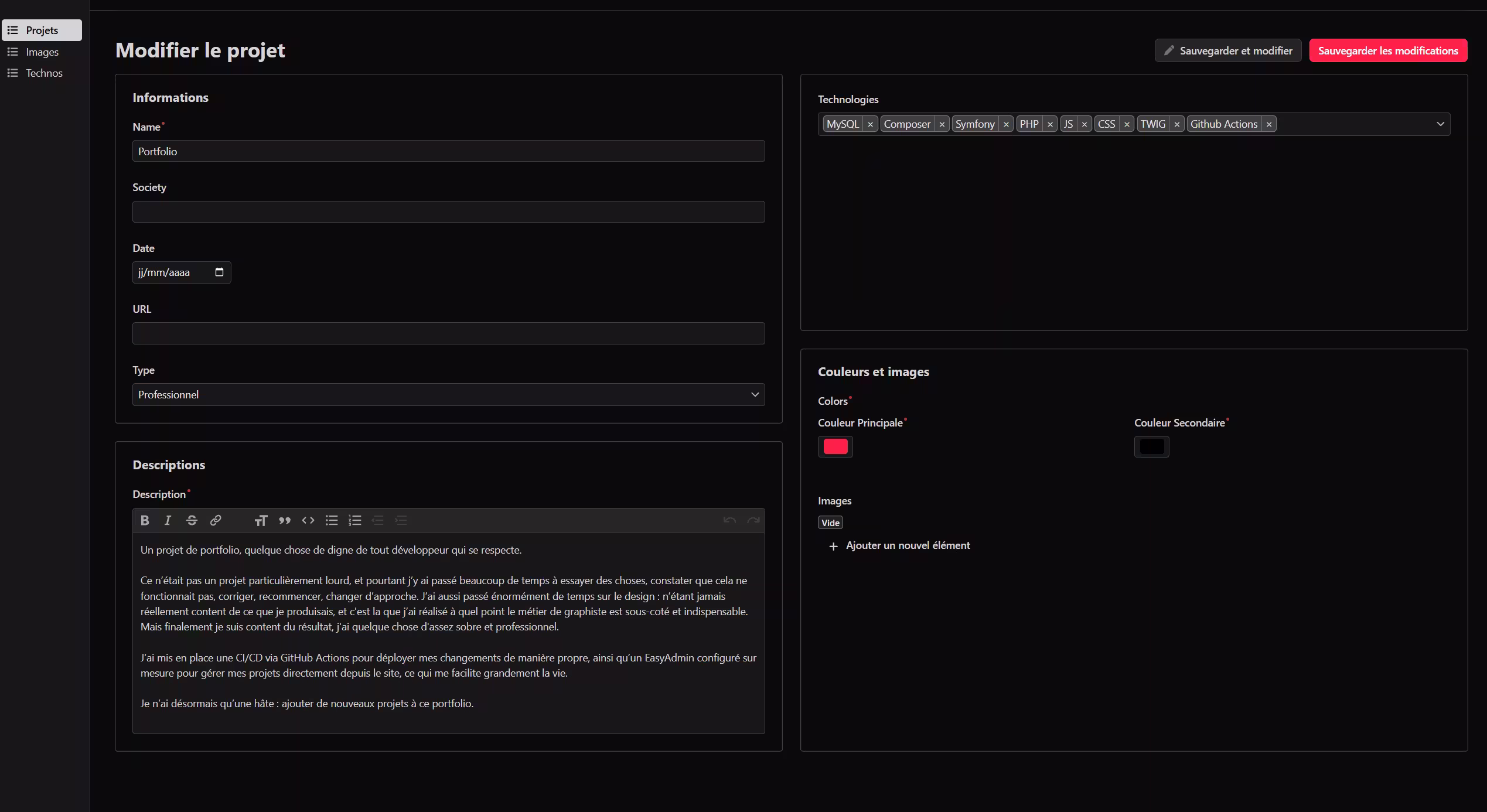This screenshot has height=812, width=1487.
Task: Toggle code formatting icon
Action: click(x=308, y=520)
